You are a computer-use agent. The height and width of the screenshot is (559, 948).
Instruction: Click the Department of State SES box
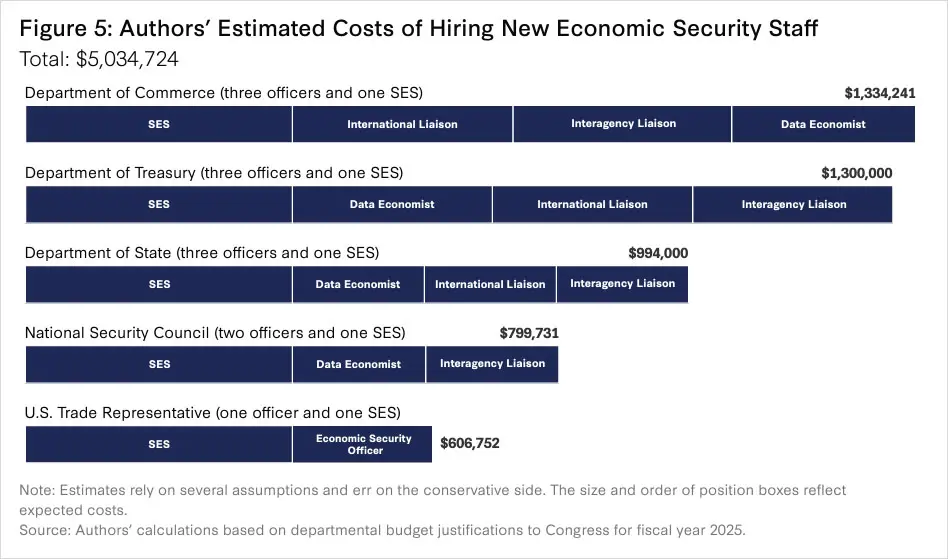pos(159,284)
